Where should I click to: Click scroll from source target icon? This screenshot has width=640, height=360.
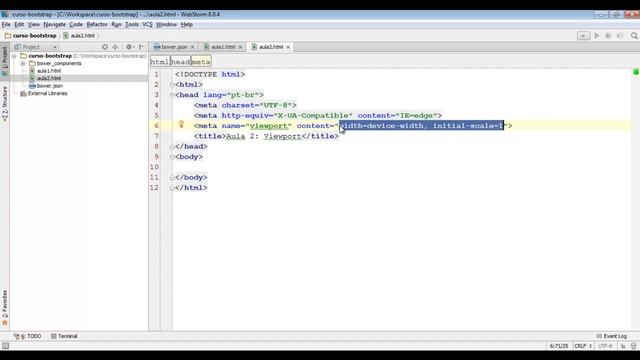coord(105,47)
